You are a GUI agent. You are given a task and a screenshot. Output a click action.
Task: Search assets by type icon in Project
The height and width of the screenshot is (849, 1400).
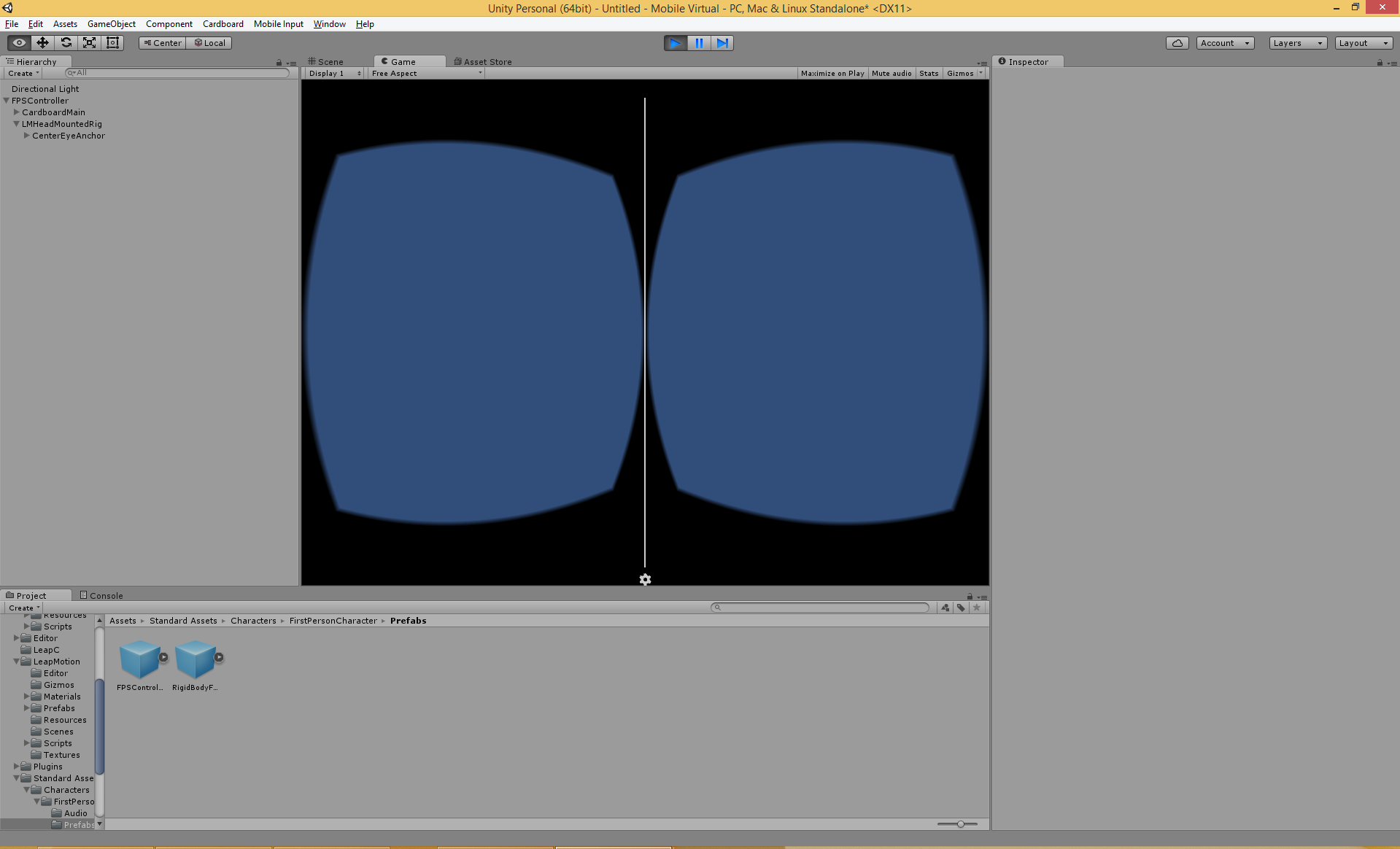[x=945, y=608]
